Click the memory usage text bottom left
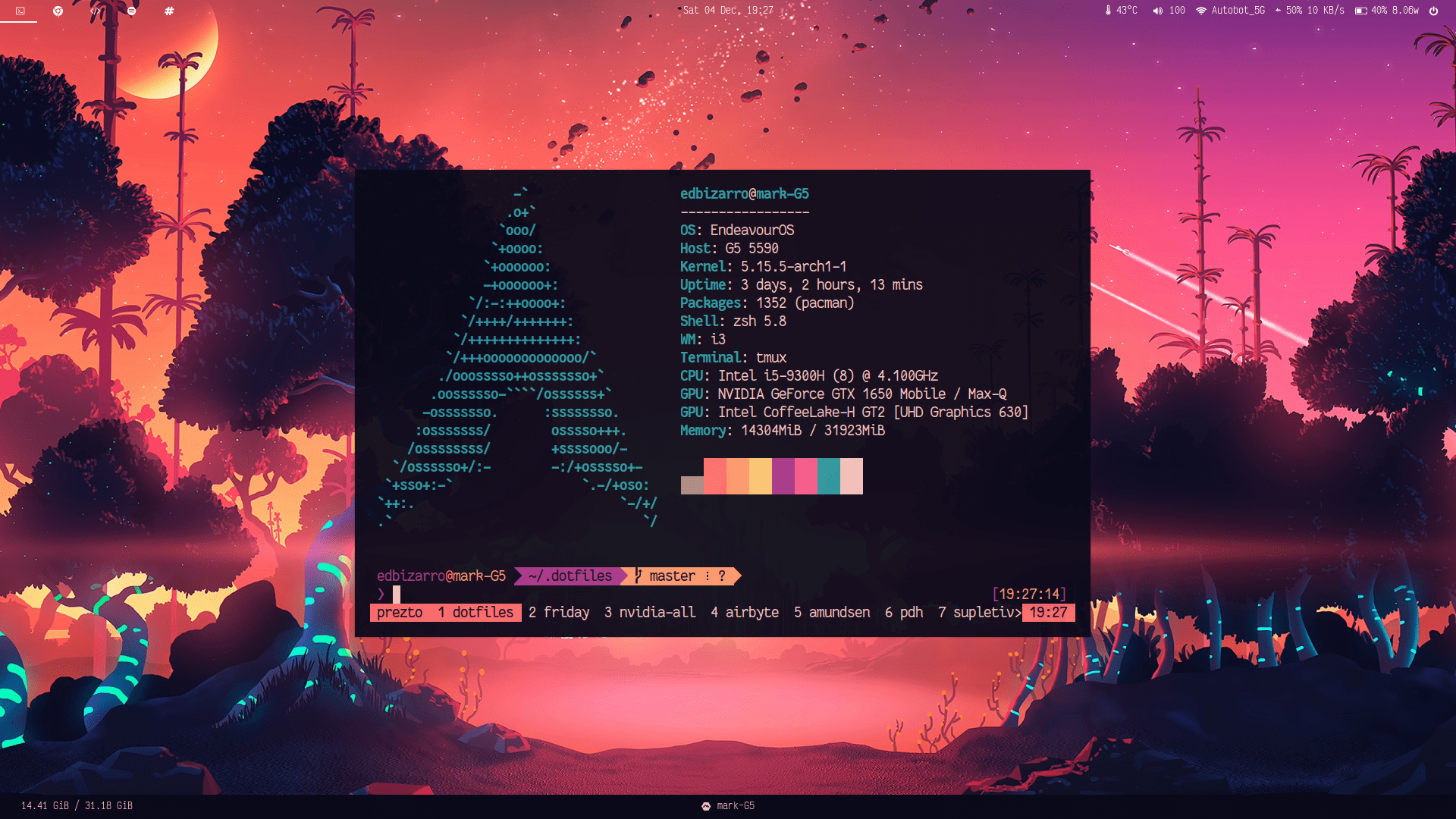 pyautogui.click(x=77, y=805)
